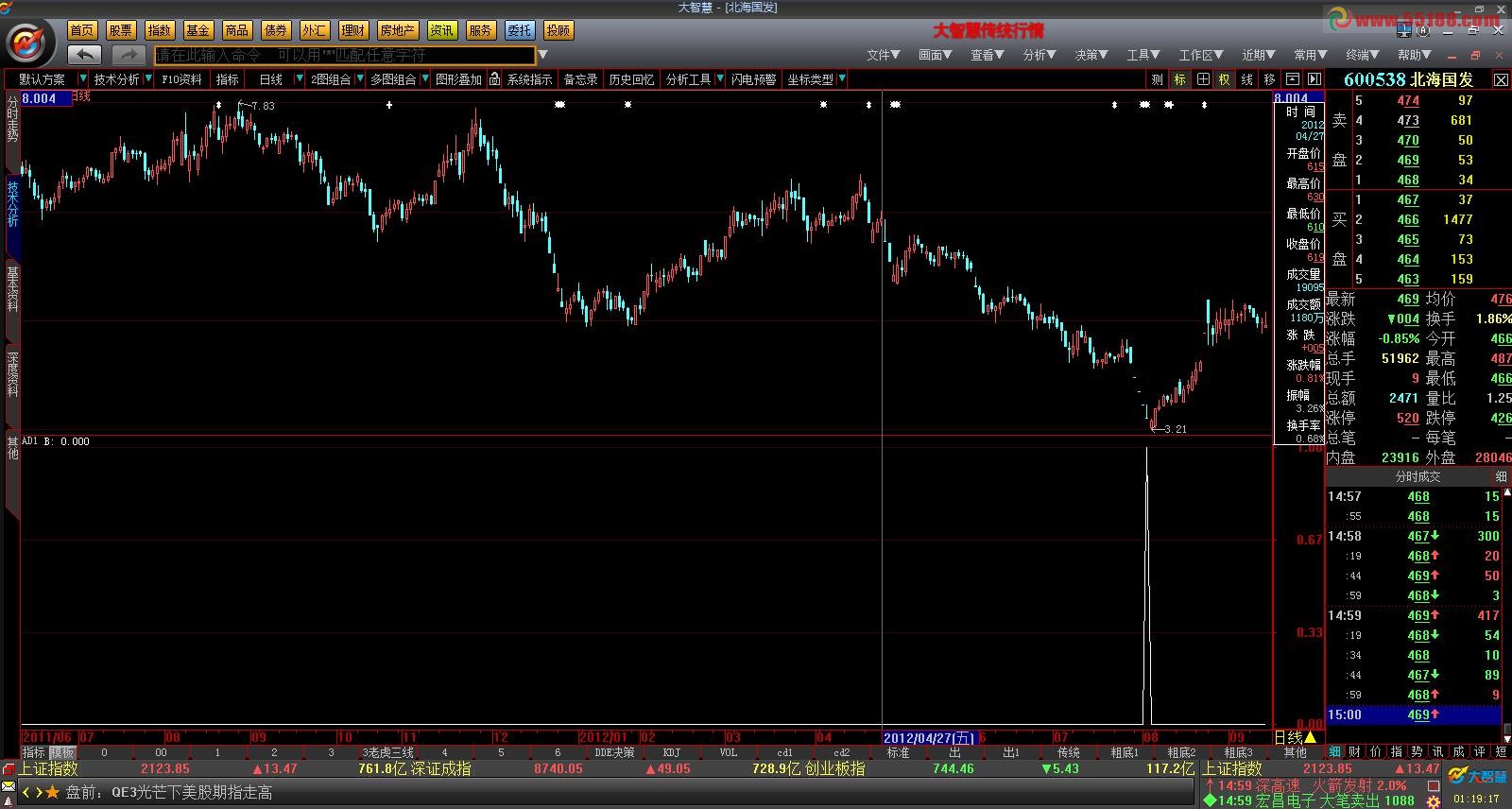Click the 系统指示 toolbar item
The width and height of the screenshot is (1512, 809).
pos(530,79)
